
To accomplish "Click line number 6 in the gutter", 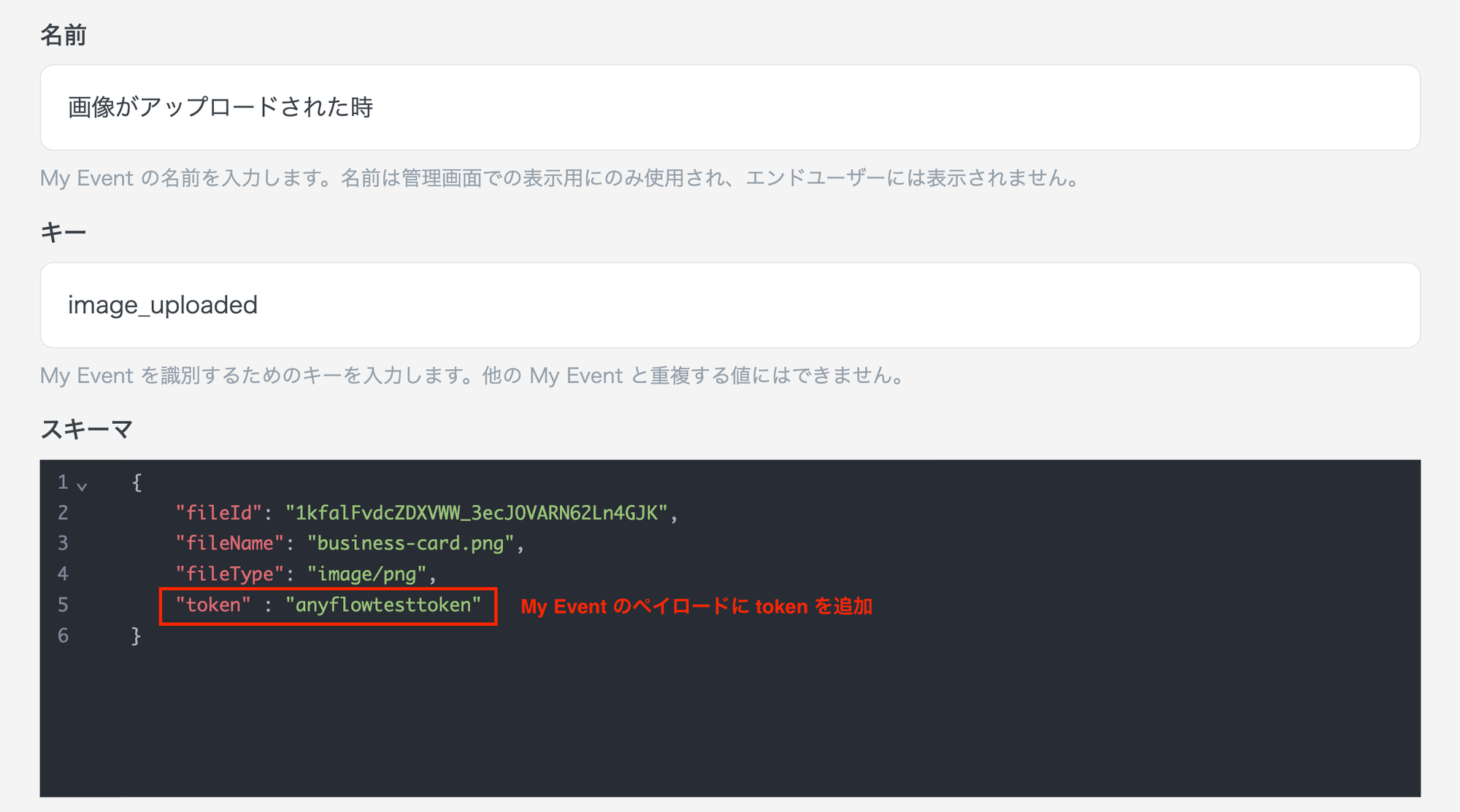I will pyautogui.click(x=64, y=635).
